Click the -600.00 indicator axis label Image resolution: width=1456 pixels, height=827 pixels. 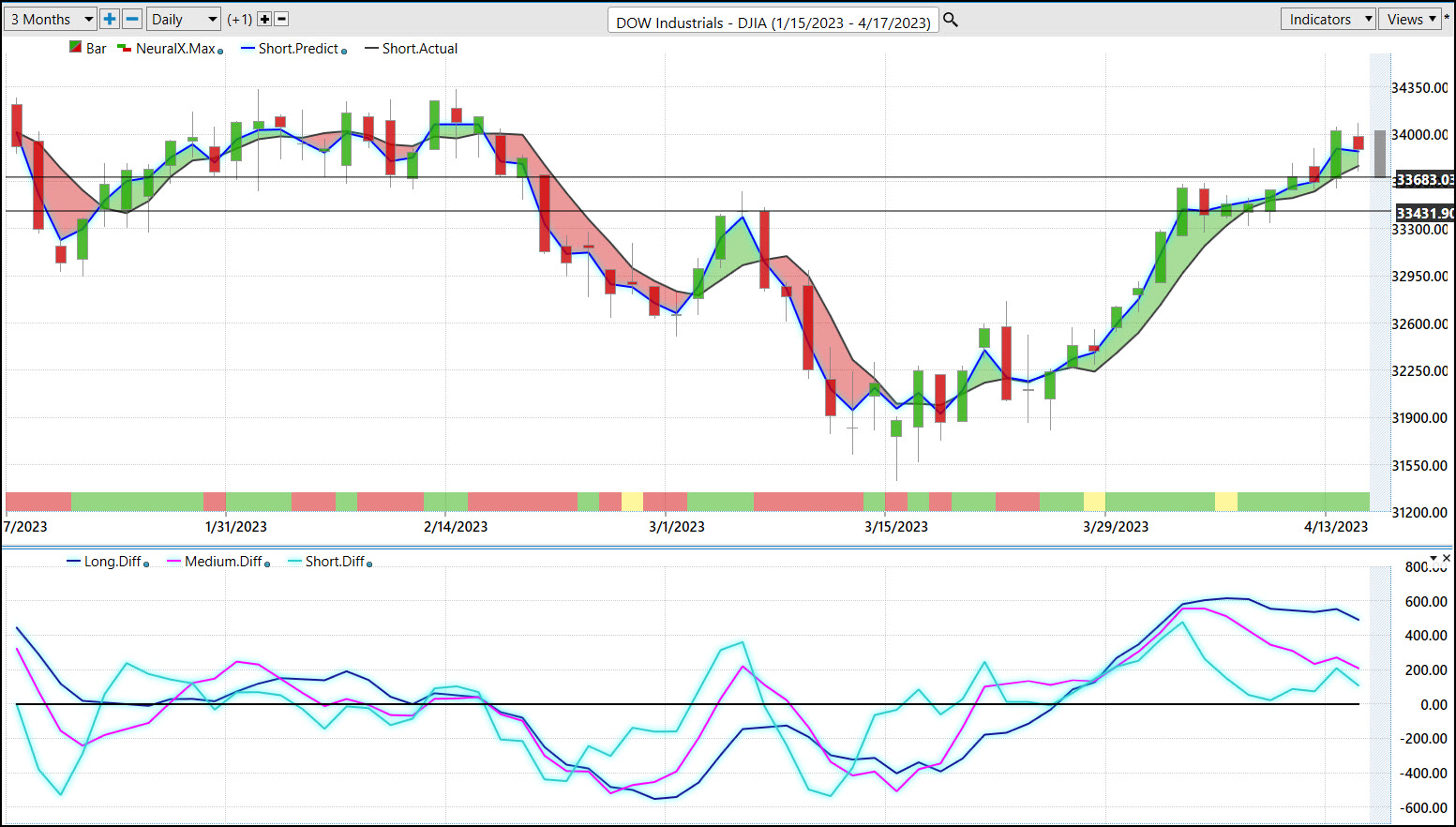pos(1422,807)
